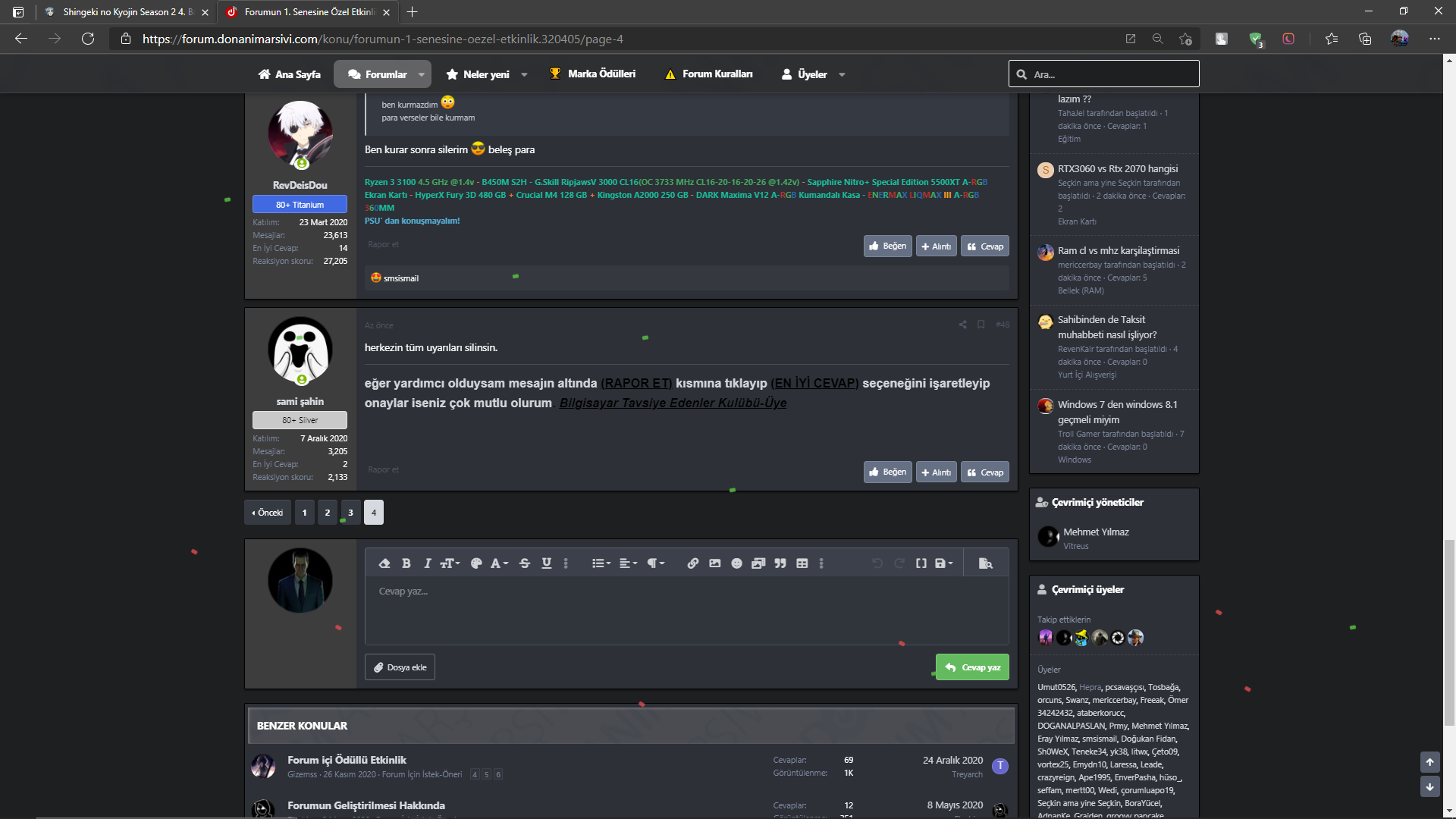Click the insert table icon
The height and width of the screenshot is (819, 1456).
(802, 563)
